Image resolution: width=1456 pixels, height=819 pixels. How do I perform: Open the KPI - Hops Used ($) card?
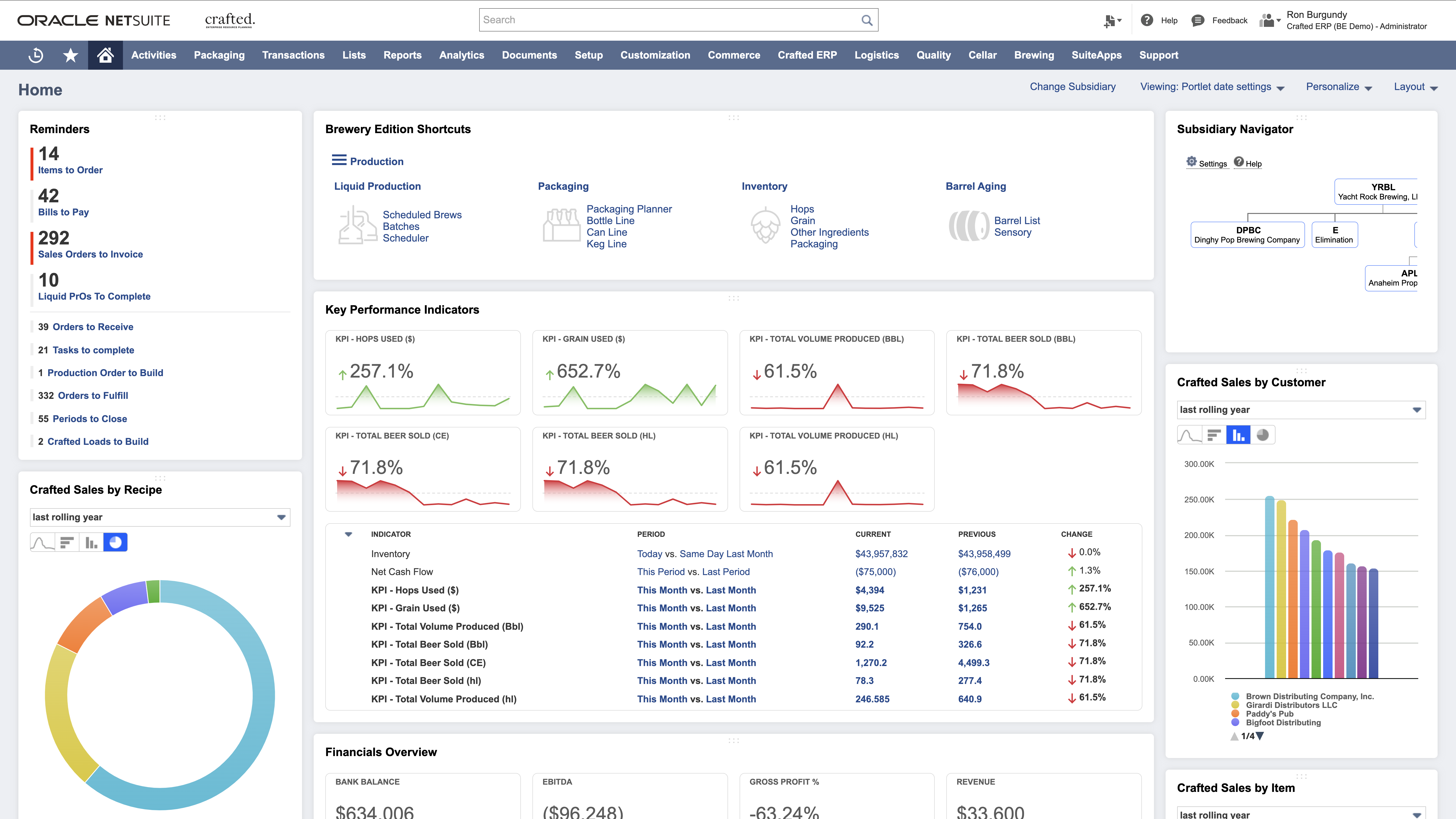(423, 372)
